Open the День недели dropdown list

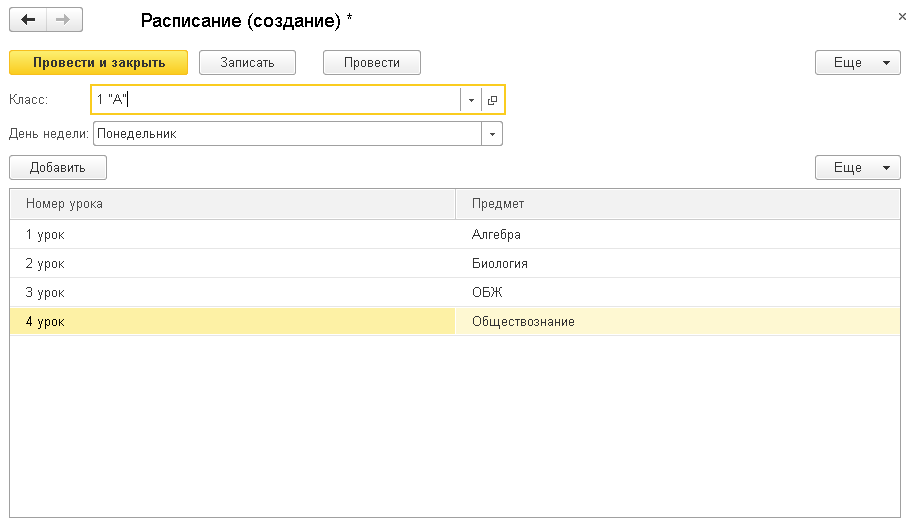492,134
